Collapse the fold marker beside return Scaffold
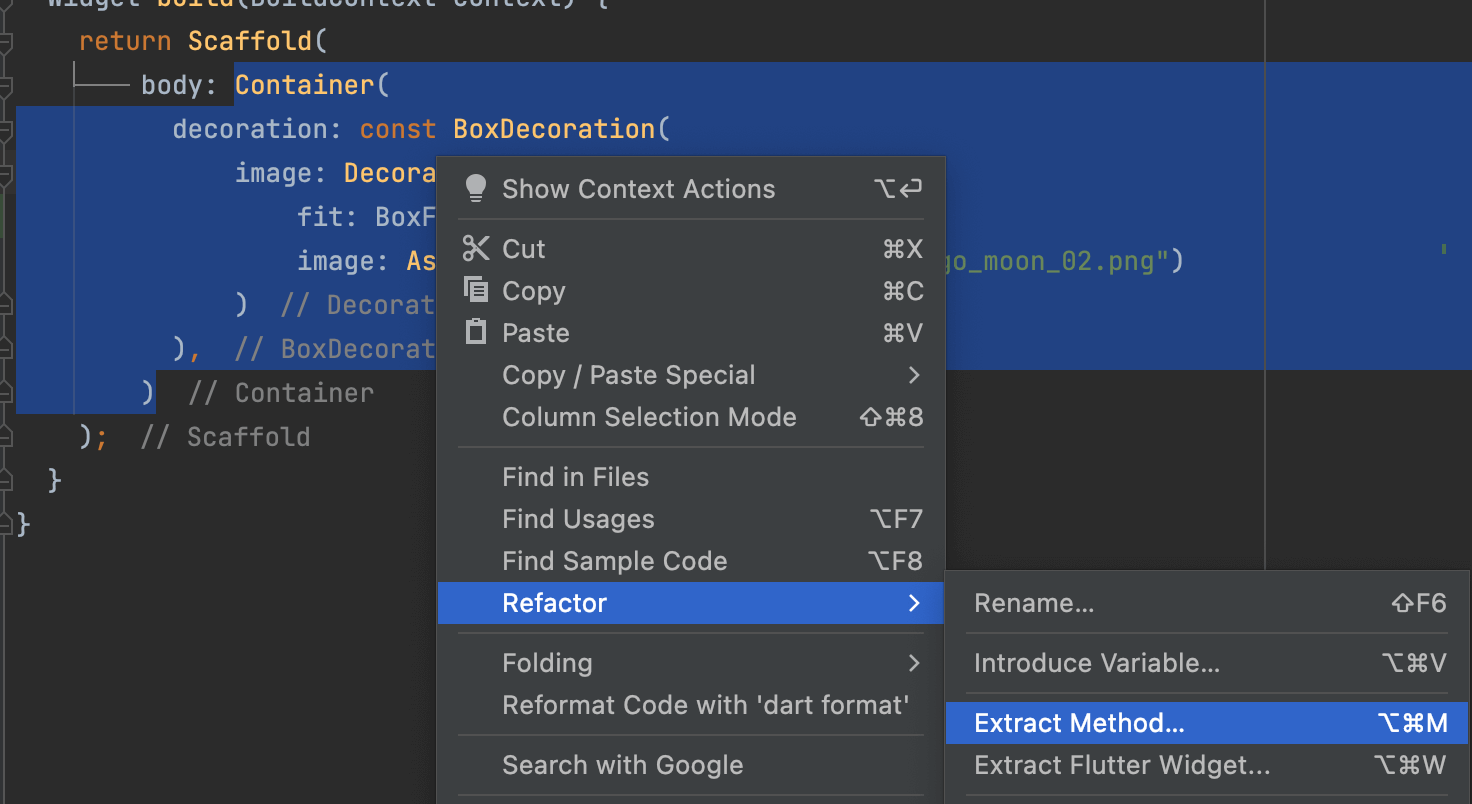 coord(6,43)
